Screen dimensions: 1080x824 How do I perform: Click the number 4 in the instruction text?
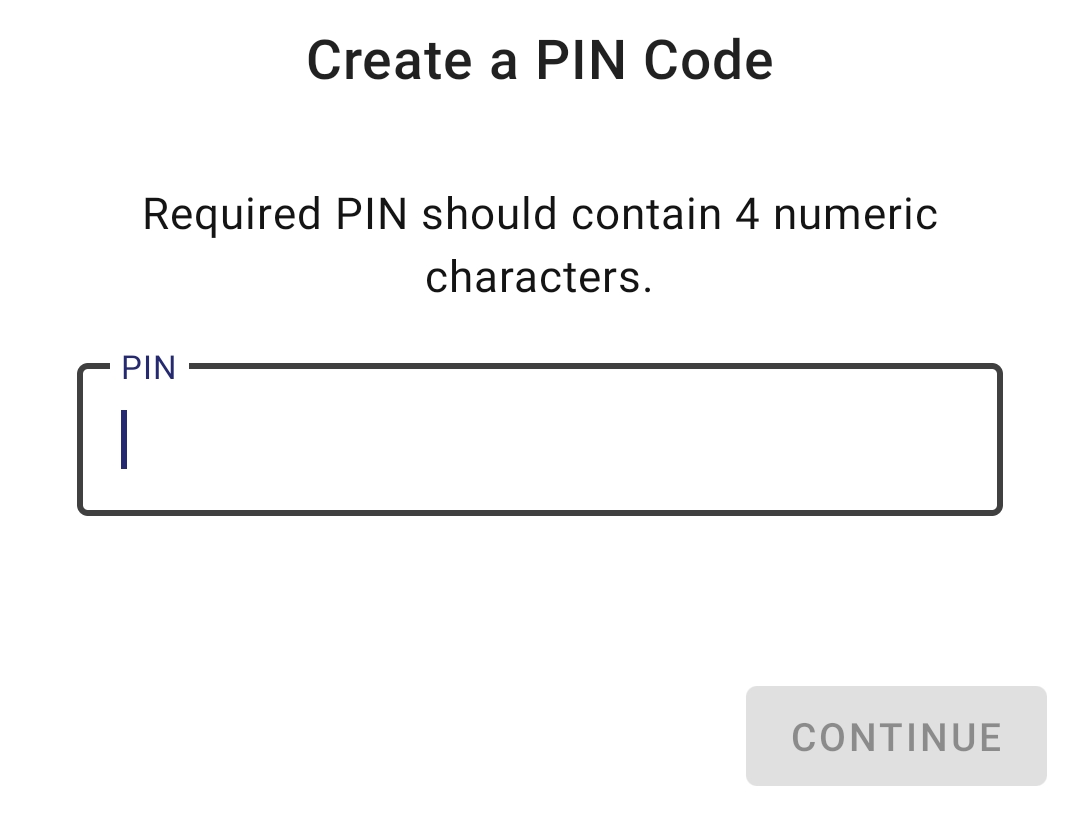point(748,215)
